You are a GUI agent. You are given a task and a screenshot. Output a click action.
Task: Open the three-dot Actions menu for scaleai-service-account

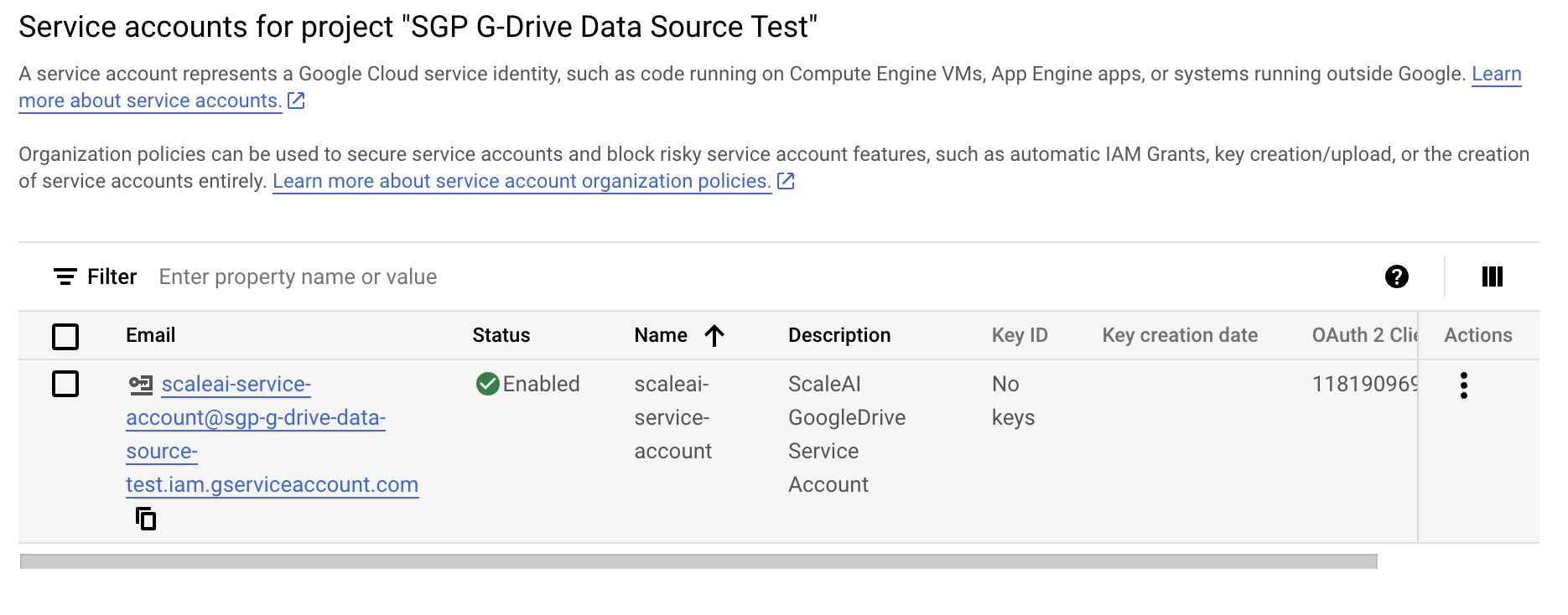click(1463, 385)
